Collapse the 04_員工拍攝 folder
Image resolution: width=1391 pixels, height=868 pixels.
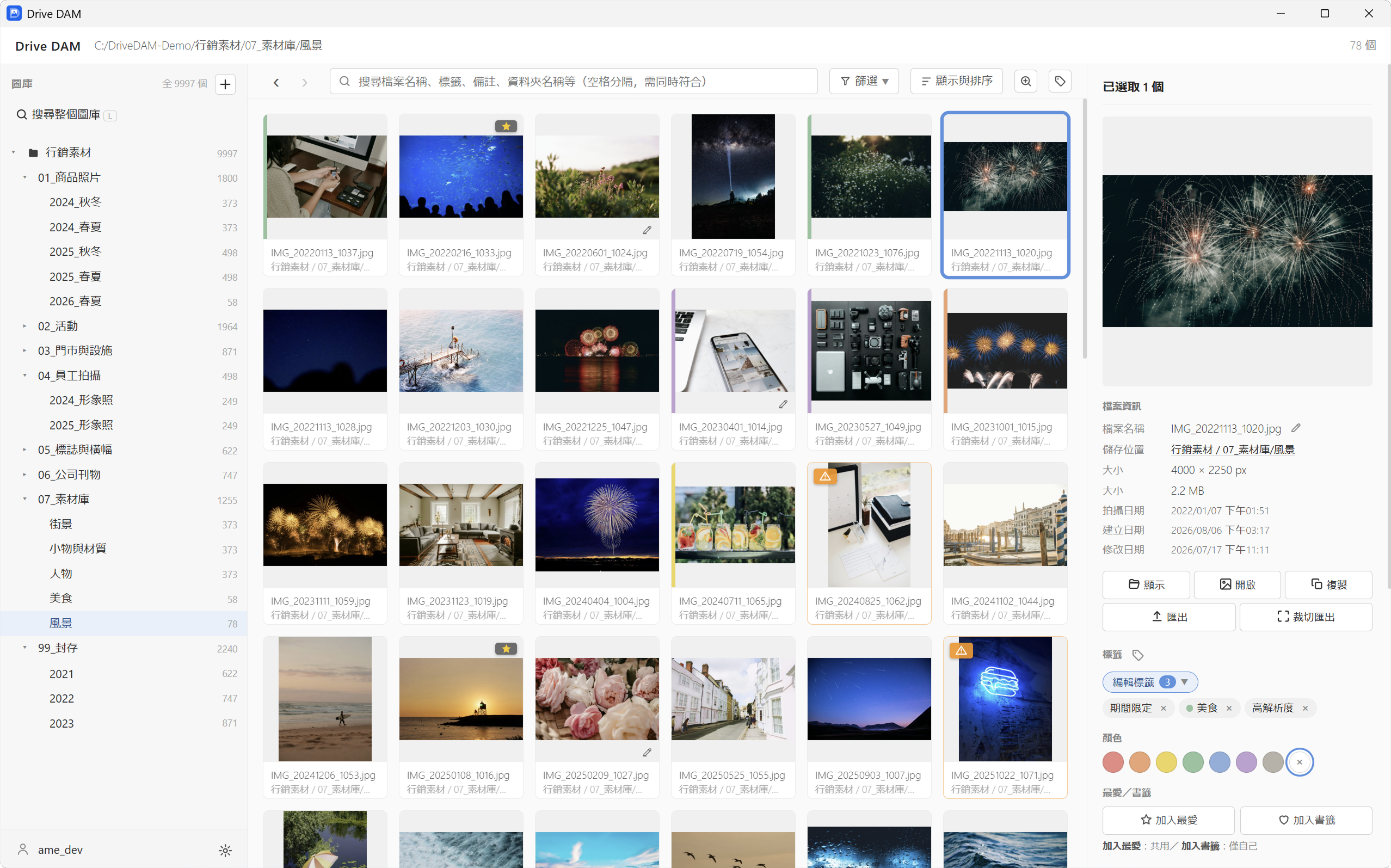coord(24,375)
